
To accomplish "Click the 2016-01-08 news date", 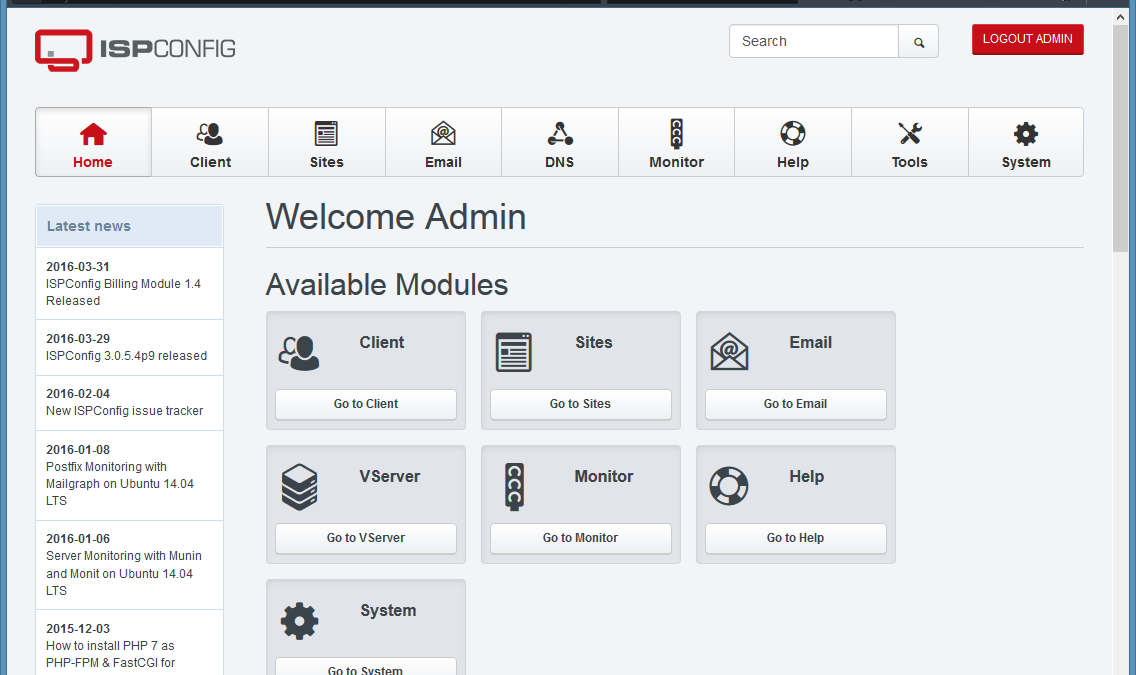I will pos(78,449).
